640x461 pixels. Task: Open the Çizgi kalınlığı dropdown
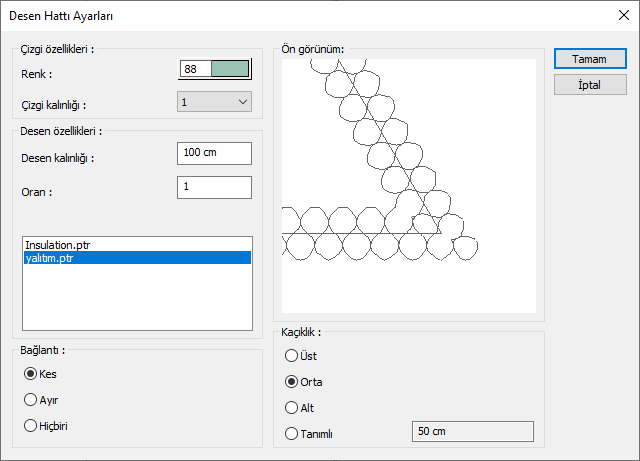click(x=214, y=101)
